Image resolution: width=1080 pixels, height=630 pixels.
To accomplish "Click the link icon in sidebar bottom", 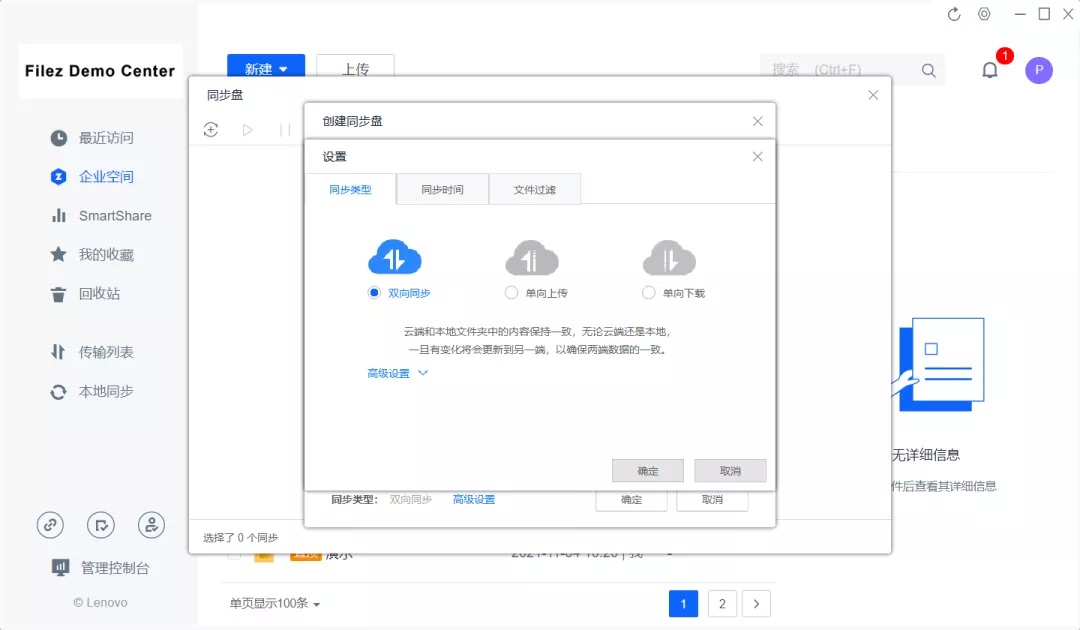I will [50, 525].
